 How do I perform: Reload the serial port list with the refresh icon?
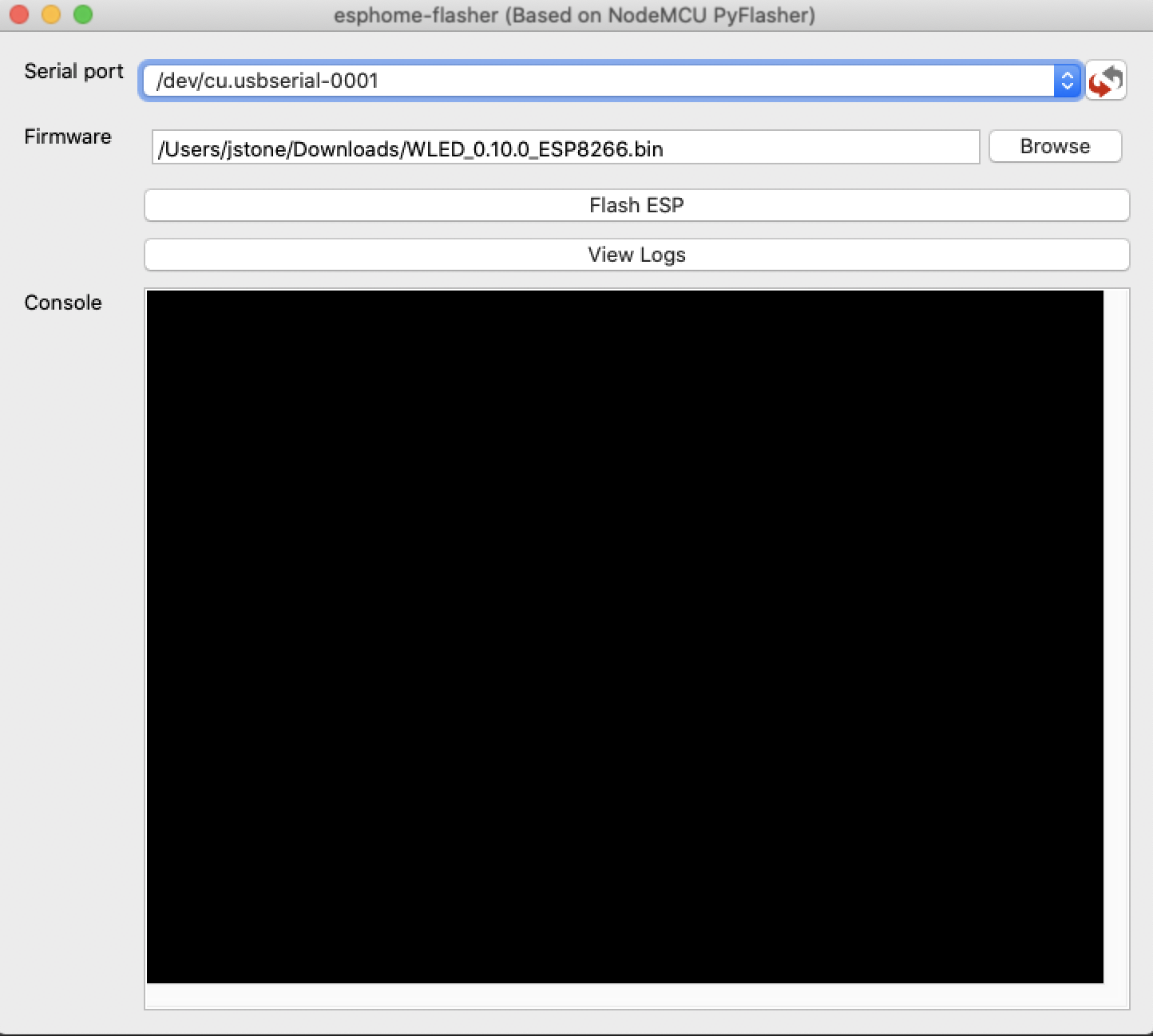1106,81
